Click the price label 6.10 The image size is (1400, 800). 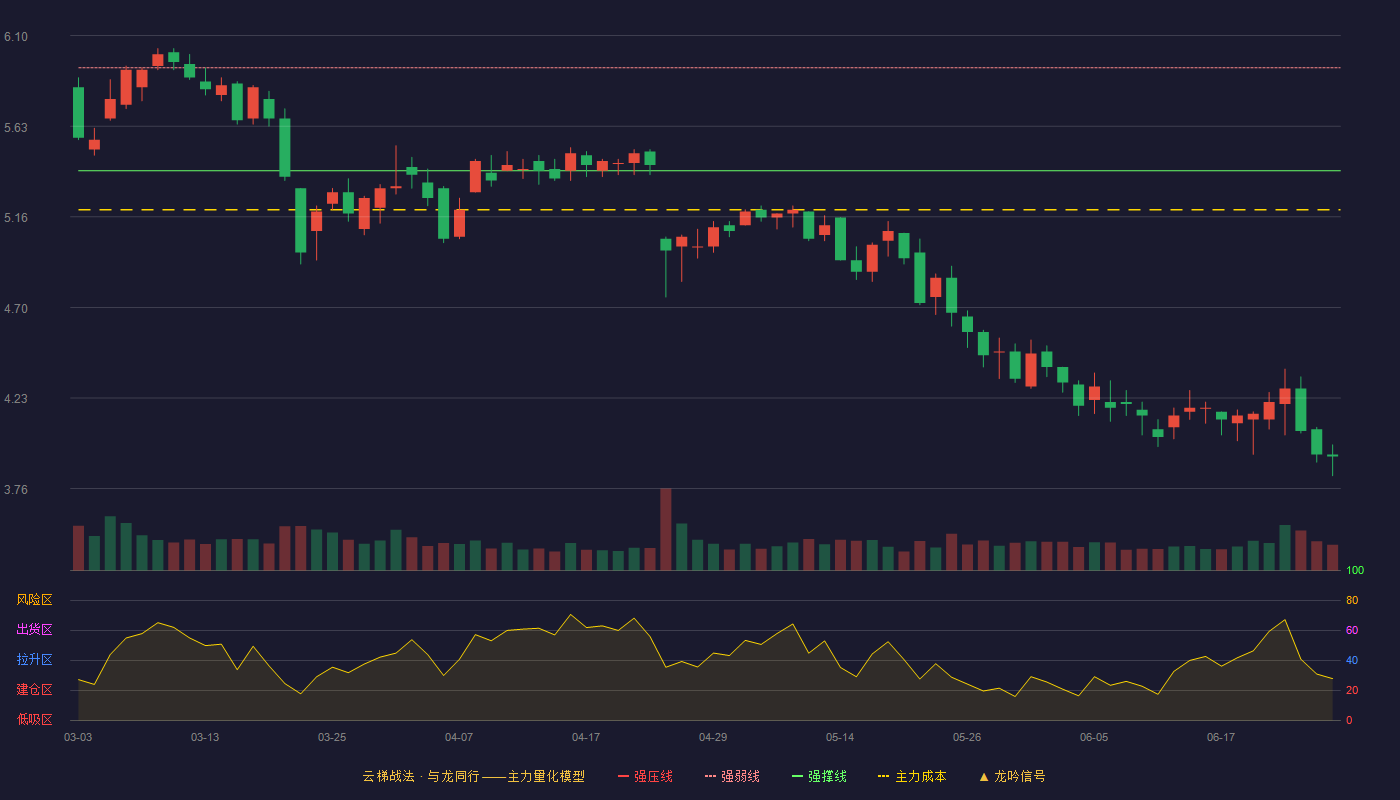tap(16, 37)
